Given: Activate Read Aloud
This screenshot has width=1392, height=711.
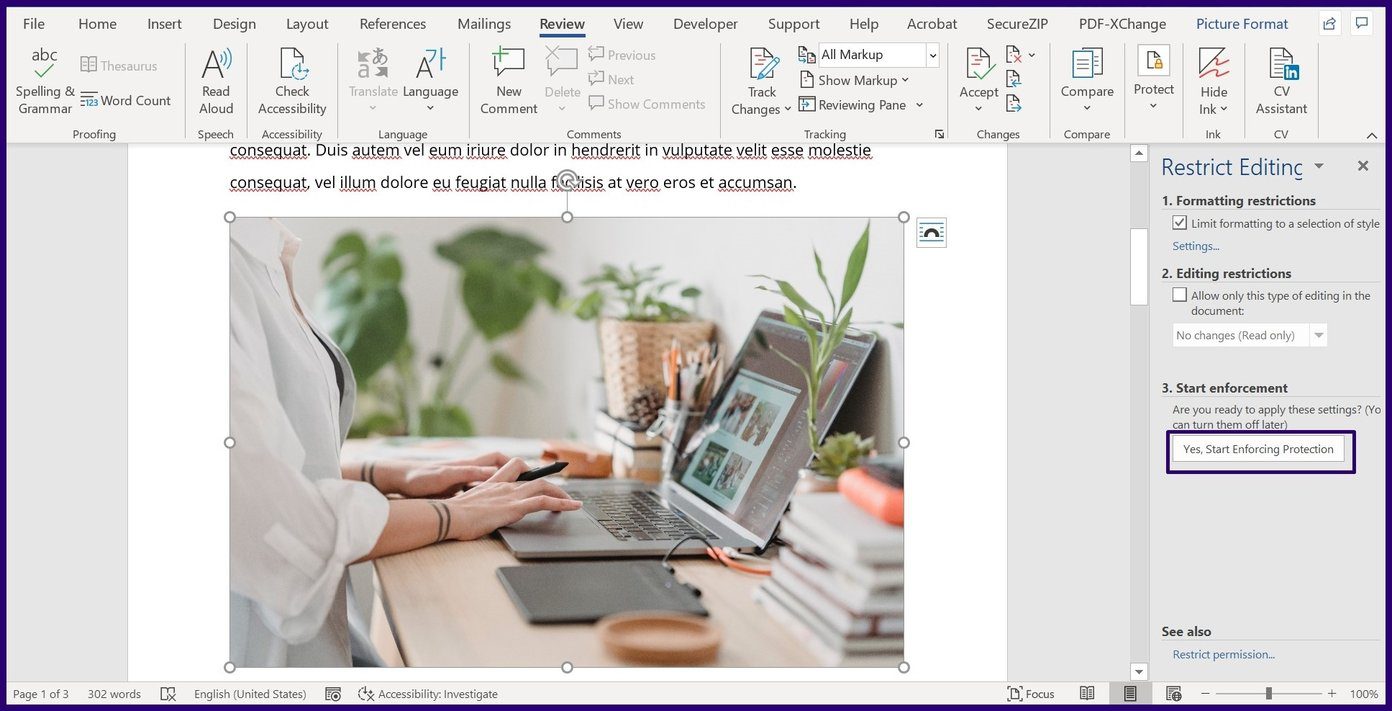Looking at the screenshot, I should 215,78.
